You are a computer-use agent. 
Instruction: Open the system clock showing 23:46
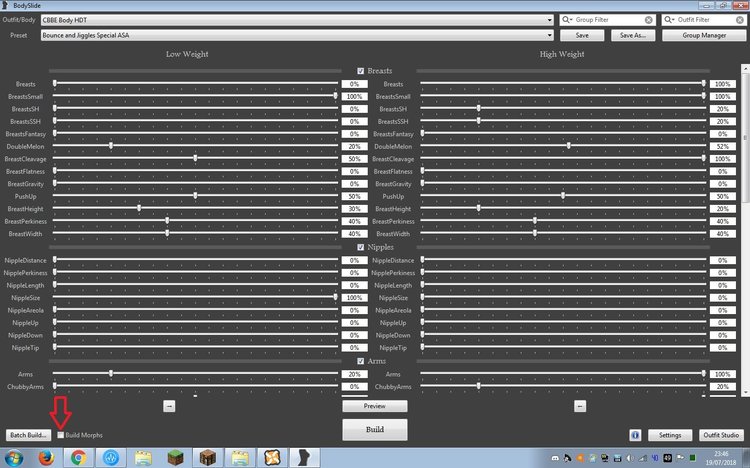click(x=721, y=458)
